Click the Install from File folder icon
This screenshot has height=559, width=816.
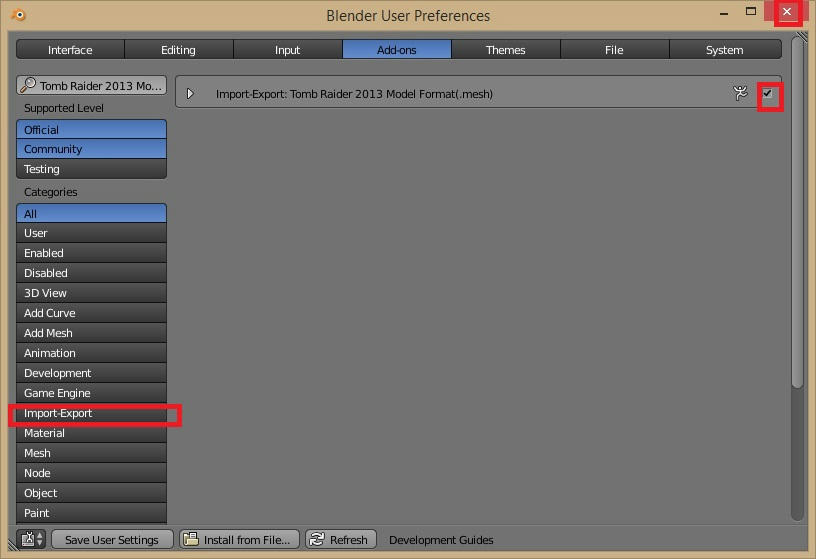191,539
